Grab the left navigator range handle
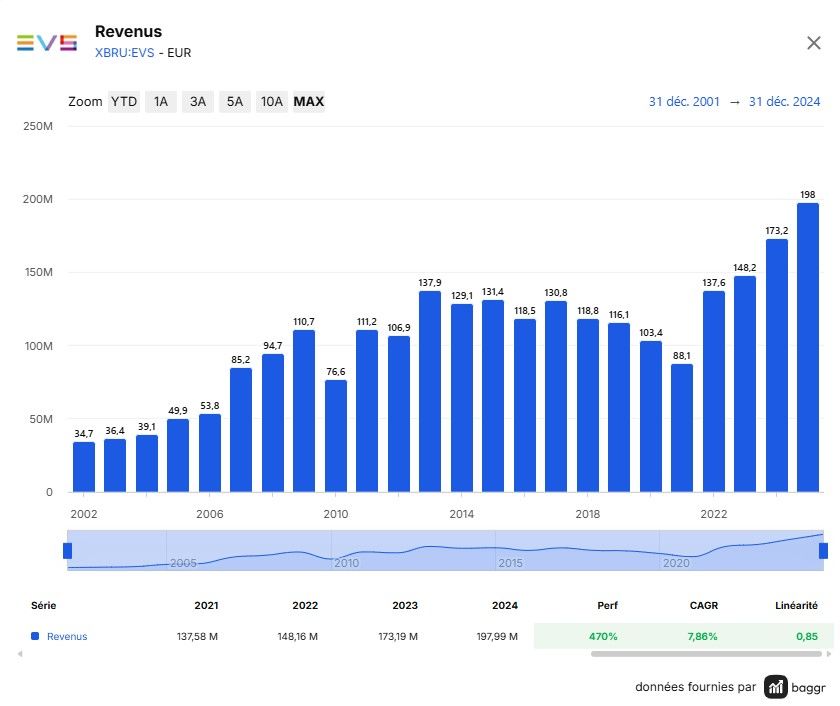 [x=68, y=551]
